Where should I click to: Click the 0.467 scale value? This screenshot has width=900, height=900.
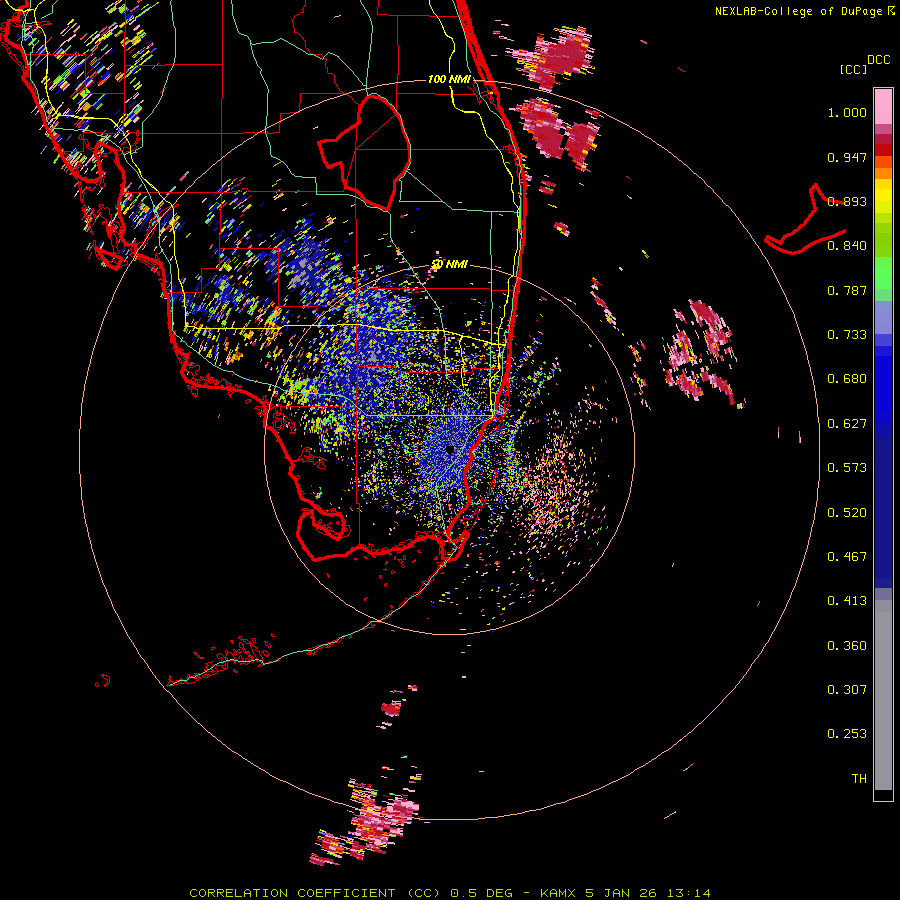[x=847, y=557]
